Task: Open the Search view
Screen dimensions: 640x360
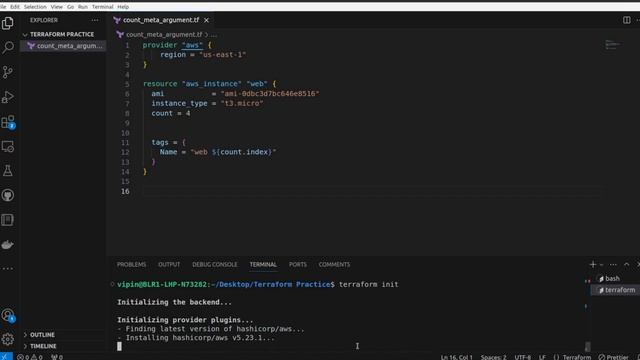Action: [x=7, y=48]
